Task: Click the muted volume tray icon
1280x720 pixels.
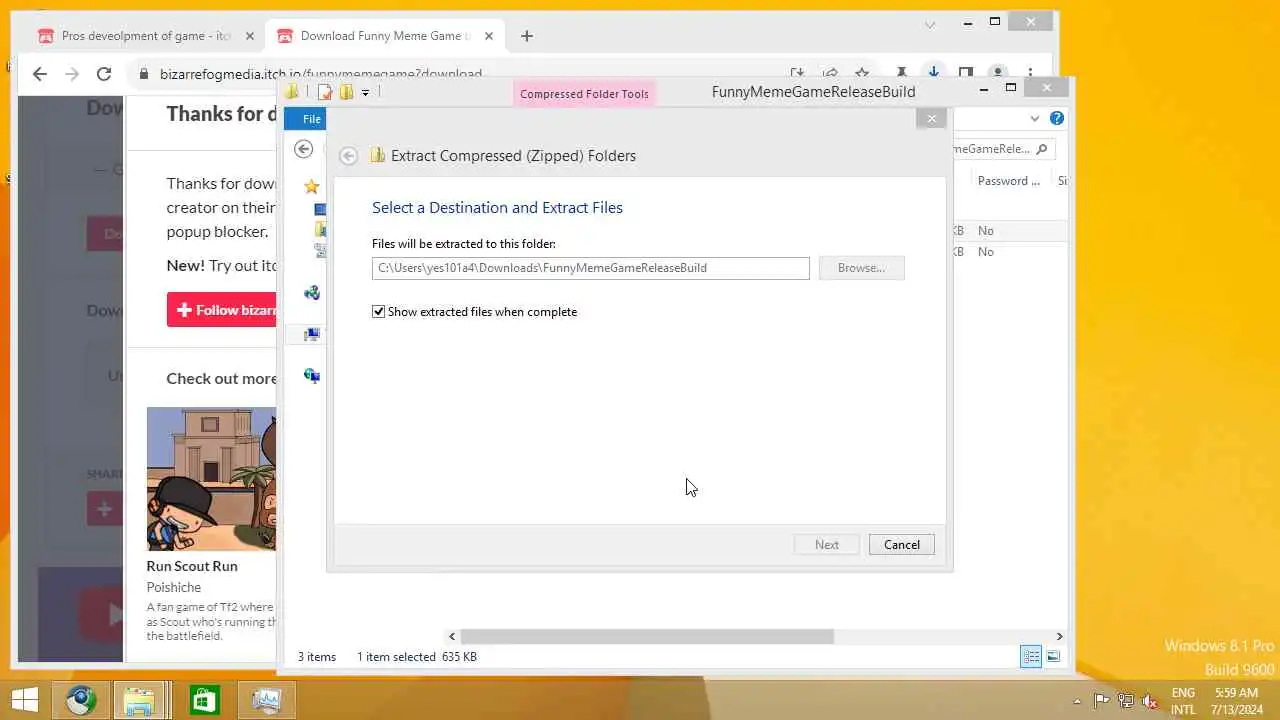Action: point(1150,701)
